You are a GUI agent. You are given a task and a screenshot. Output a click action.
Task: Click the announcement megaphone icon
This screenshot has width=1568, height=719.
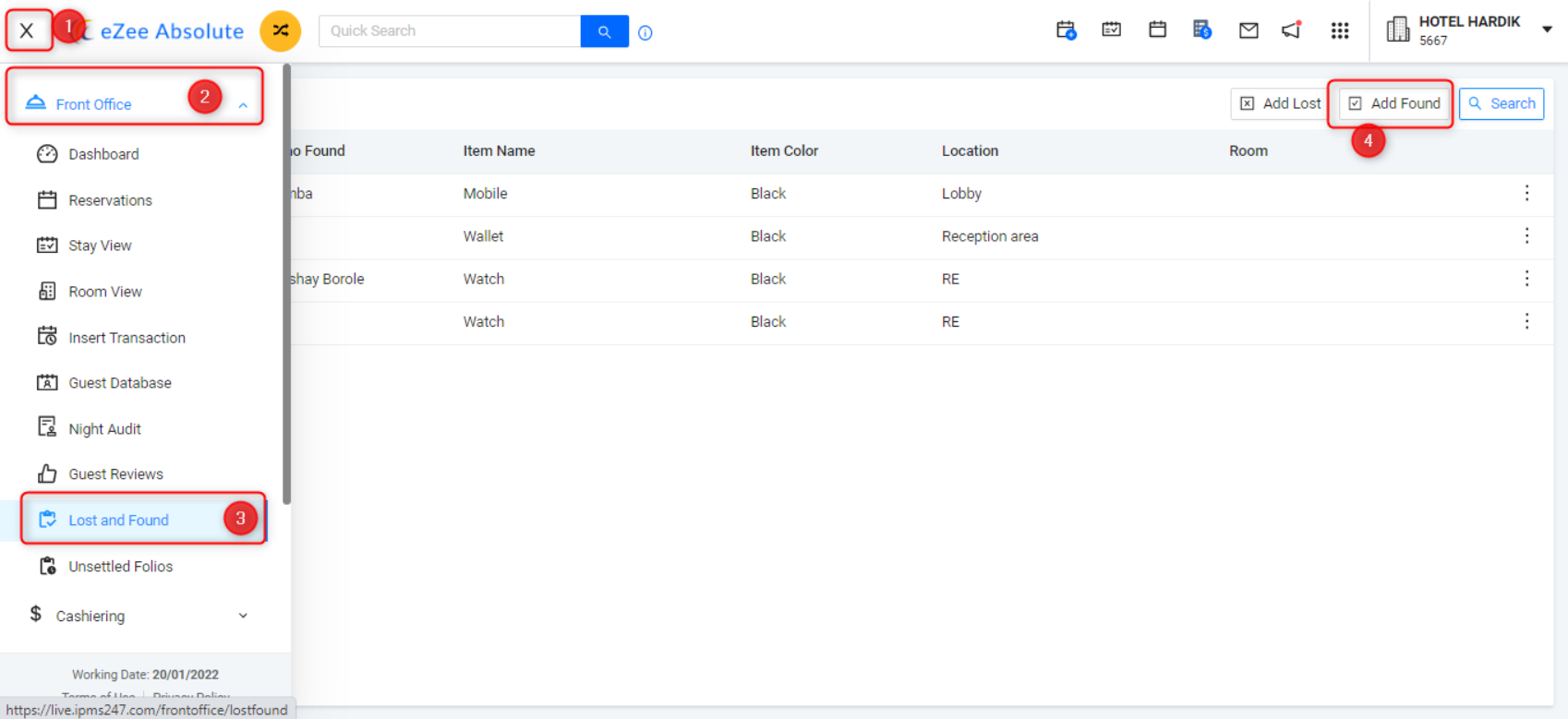point(1292,30)
